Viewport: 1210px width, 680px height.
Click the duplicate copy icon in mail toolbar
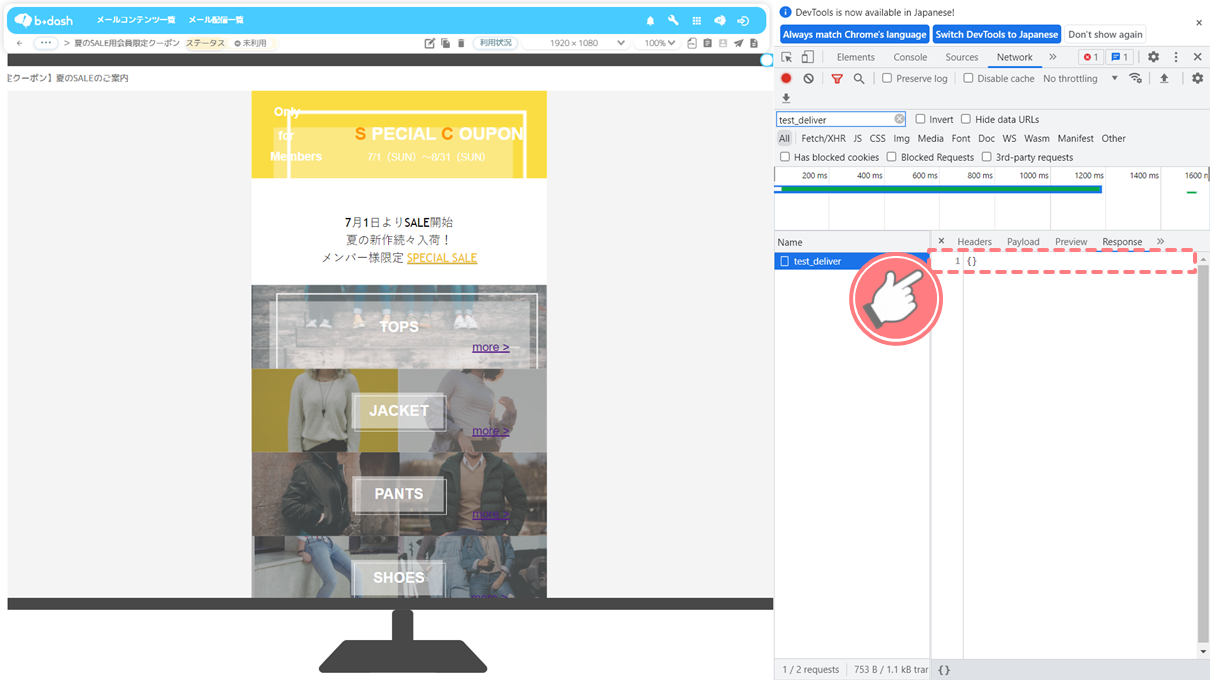pyautogui.click(x=445, y=43)
